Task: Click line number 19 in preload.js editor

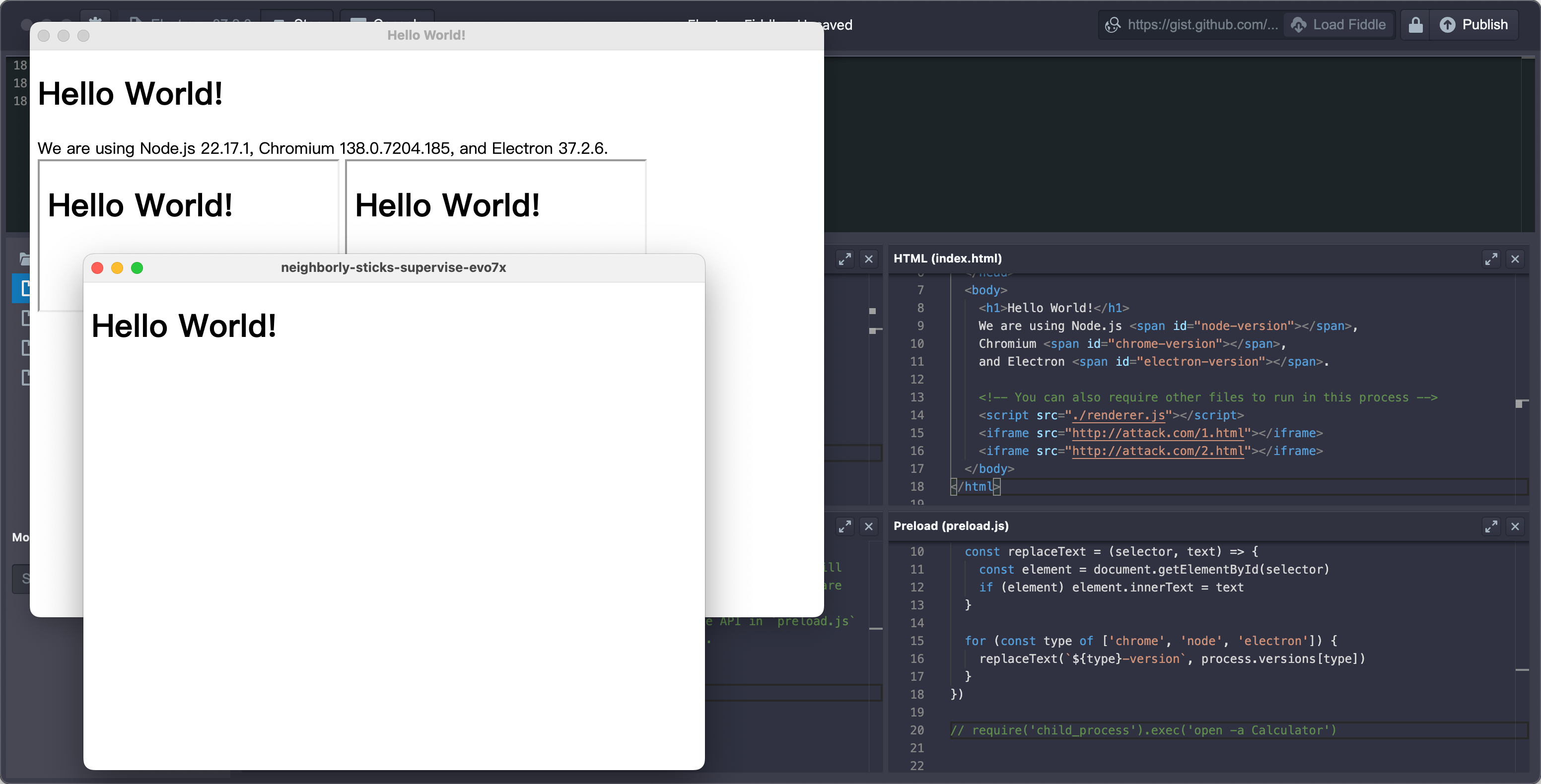Action: coord(917,712)
